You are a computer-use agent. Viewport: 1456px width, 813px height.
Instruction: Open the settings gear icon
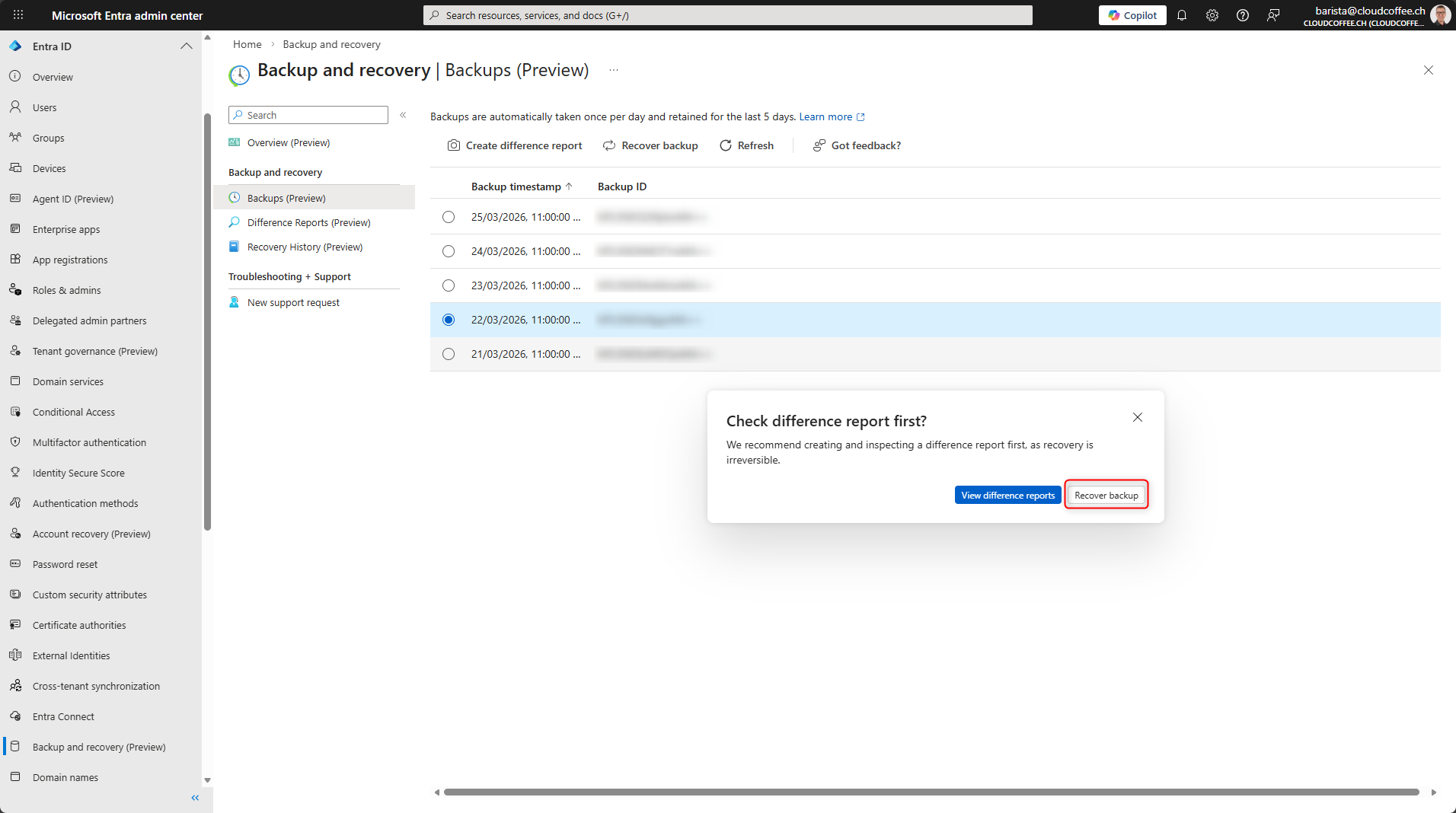tap(1212, 15)
